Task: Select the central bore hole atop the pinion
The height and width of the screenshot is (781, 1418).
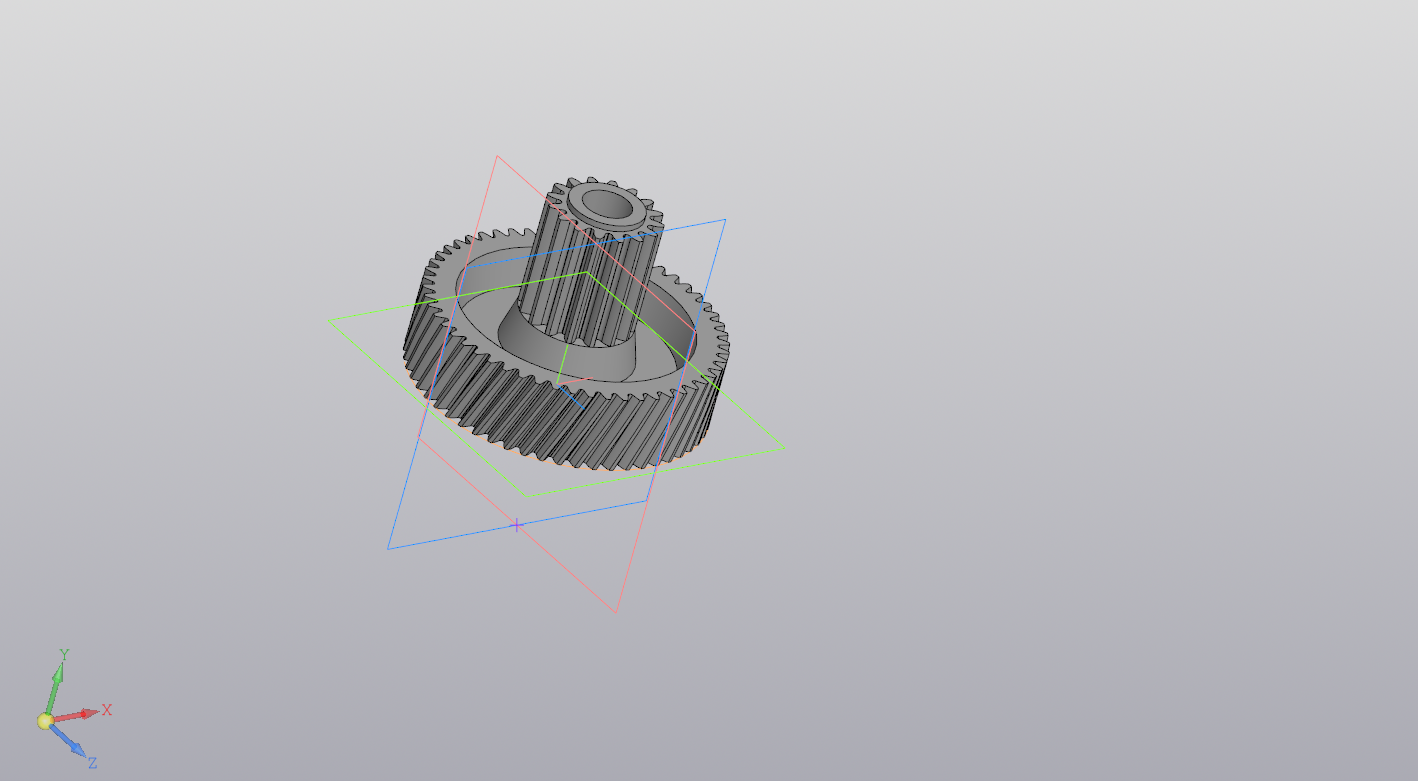Action: [607, 206]
